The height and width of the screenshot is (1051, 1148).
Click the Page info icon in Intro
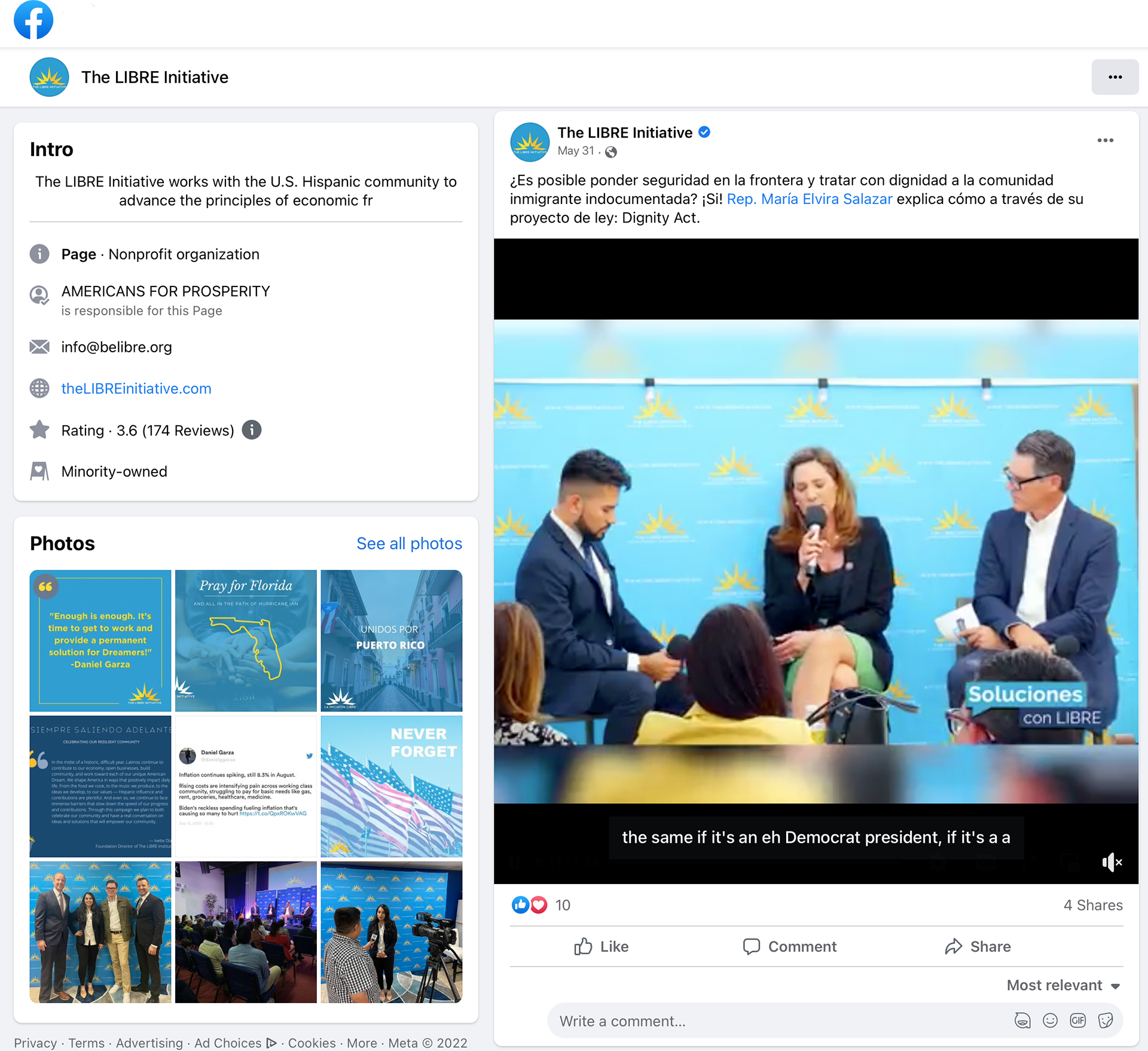(x=39, y=254)
